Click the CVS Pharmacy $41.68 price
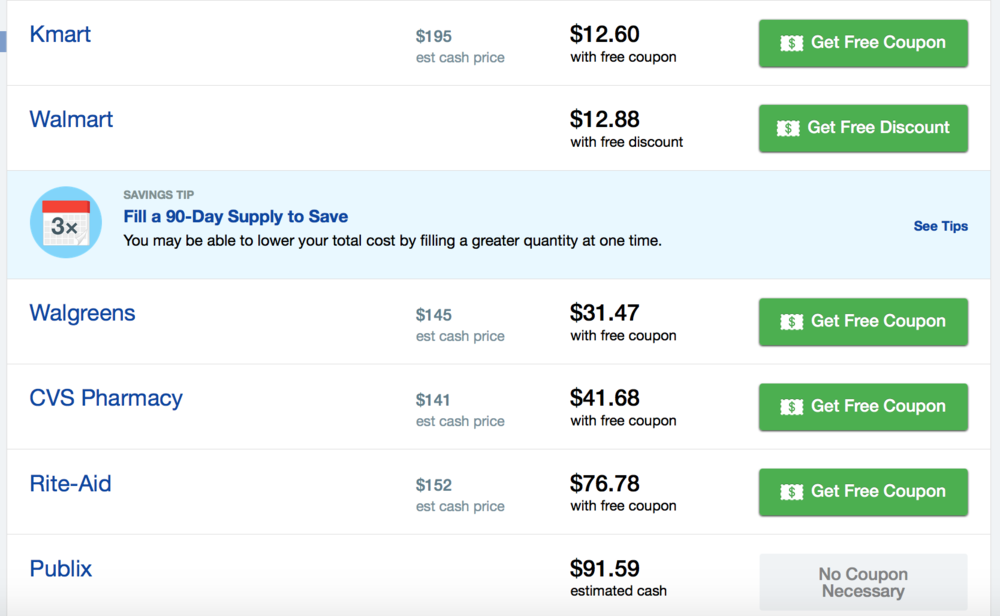This screenshot has width=1000, height=616. (x=604, y=398)
